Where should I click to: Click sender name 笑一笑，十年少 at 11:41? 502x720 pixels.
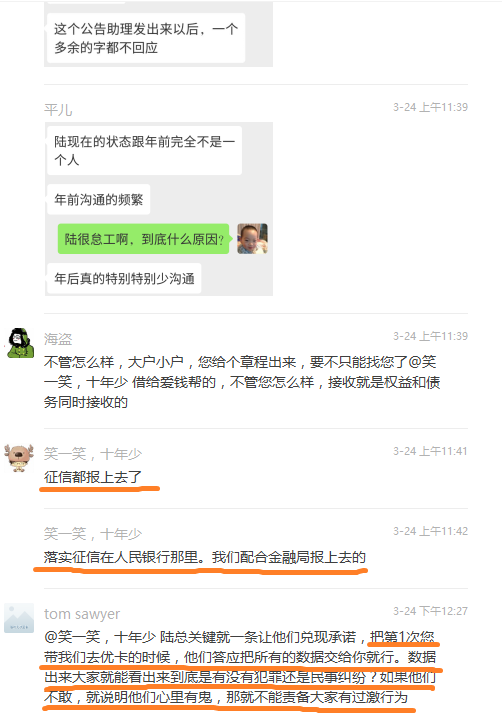coord(93,454)
